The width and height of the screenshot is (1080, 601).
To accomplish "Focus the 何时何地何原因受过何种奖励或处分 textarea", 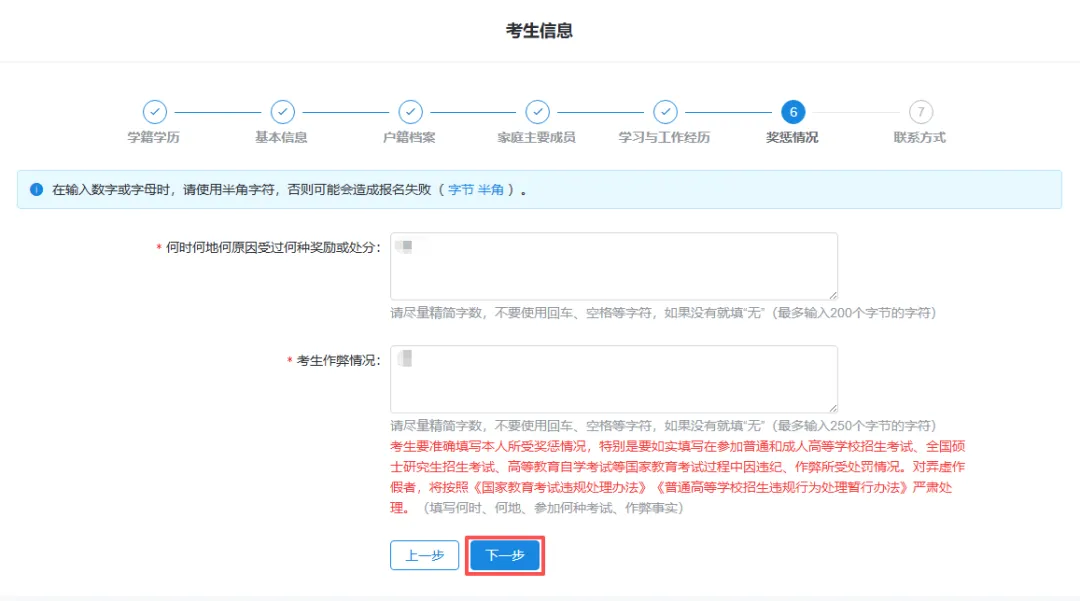I will pos(614,266).
